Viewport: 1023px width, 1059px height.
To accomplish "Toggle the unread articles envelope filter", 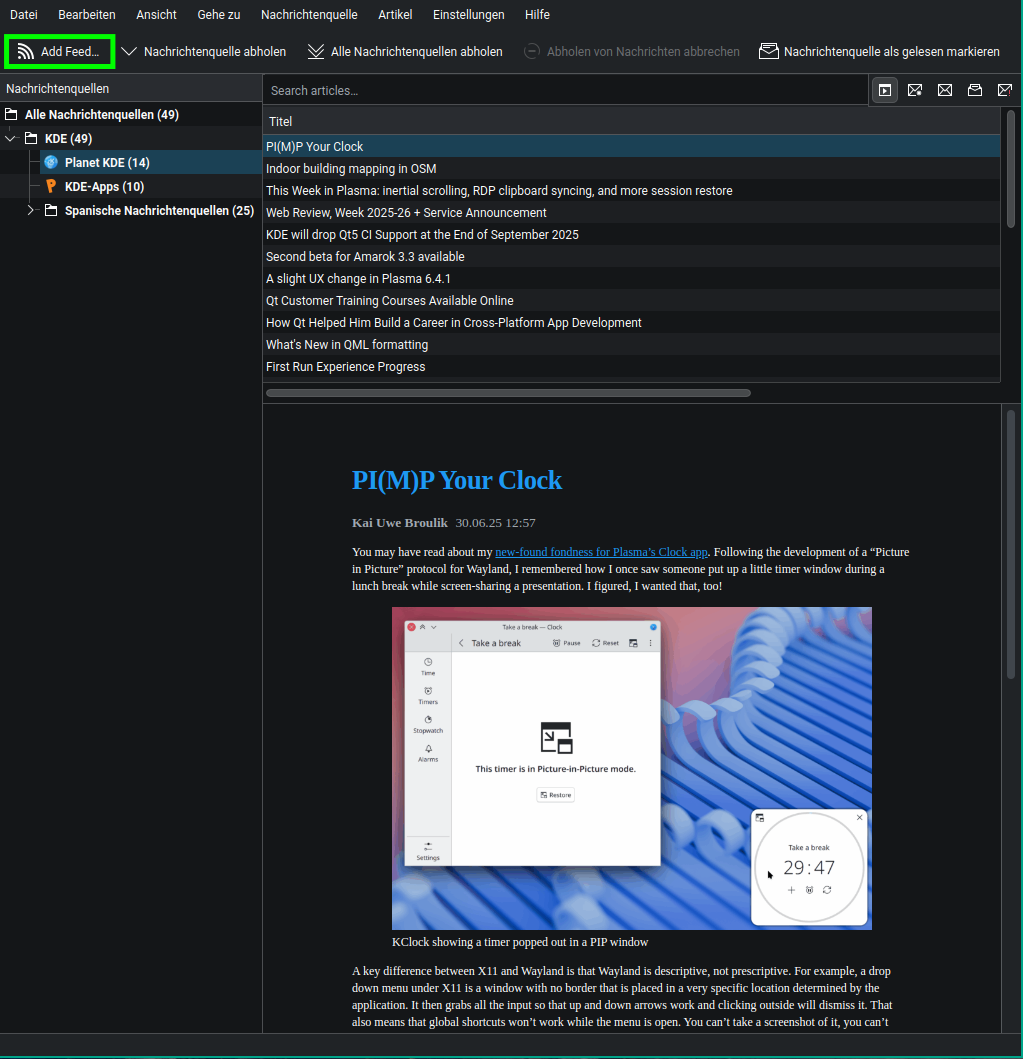I will pos(944,90).
